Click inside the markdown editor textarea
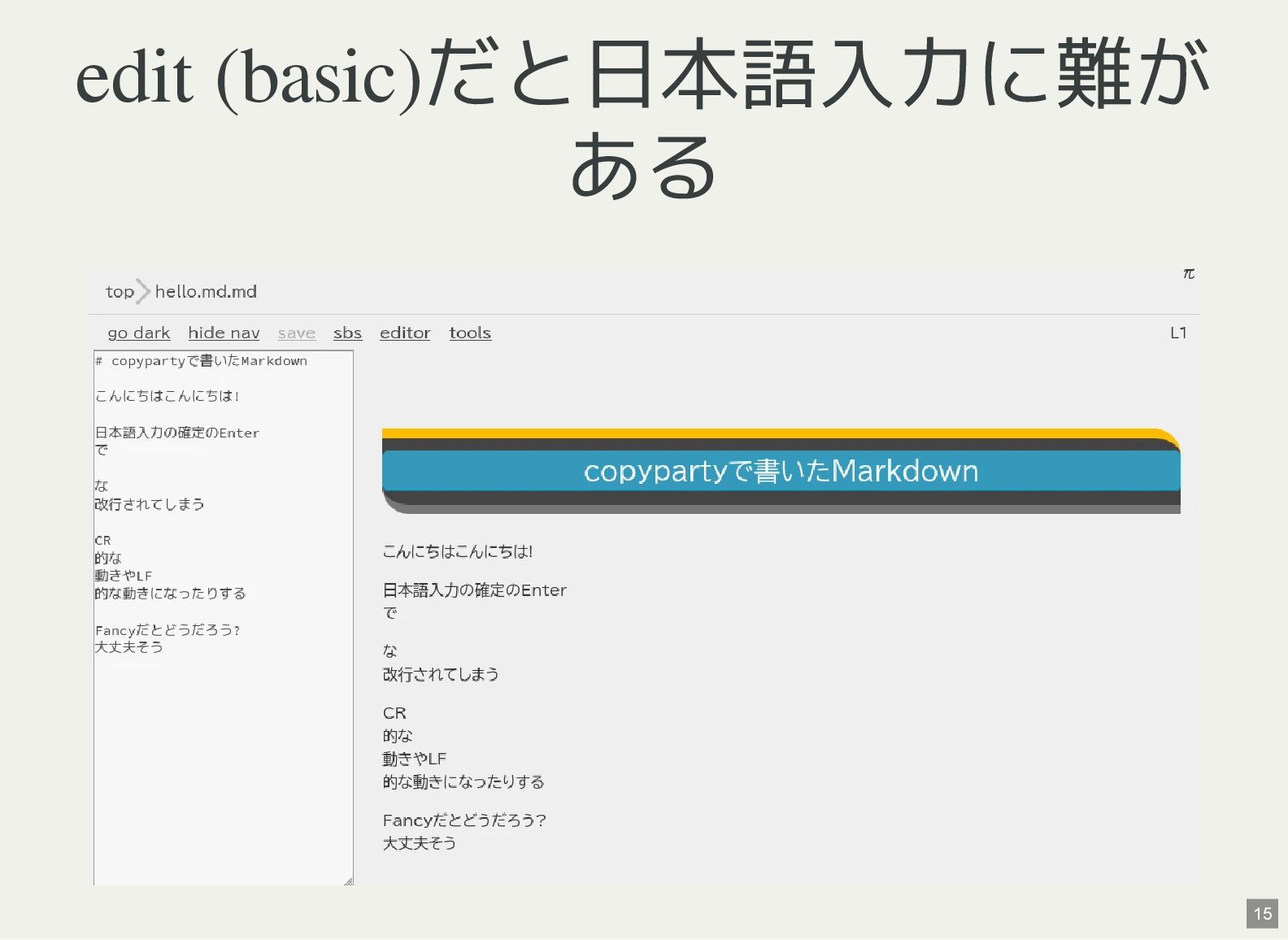The height and width of the screenshot is (940, 1288). (x=224, y=618)
